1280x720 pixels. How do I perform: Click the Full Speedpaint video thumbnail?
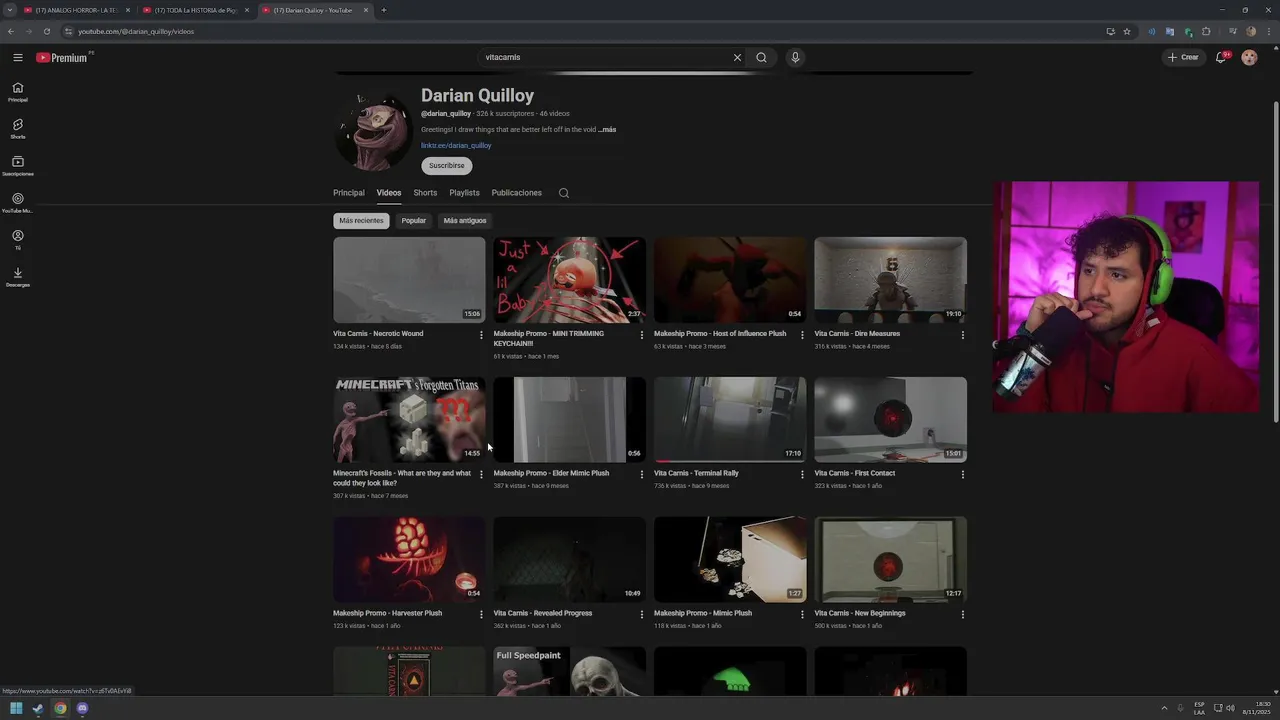click(570, 672)
